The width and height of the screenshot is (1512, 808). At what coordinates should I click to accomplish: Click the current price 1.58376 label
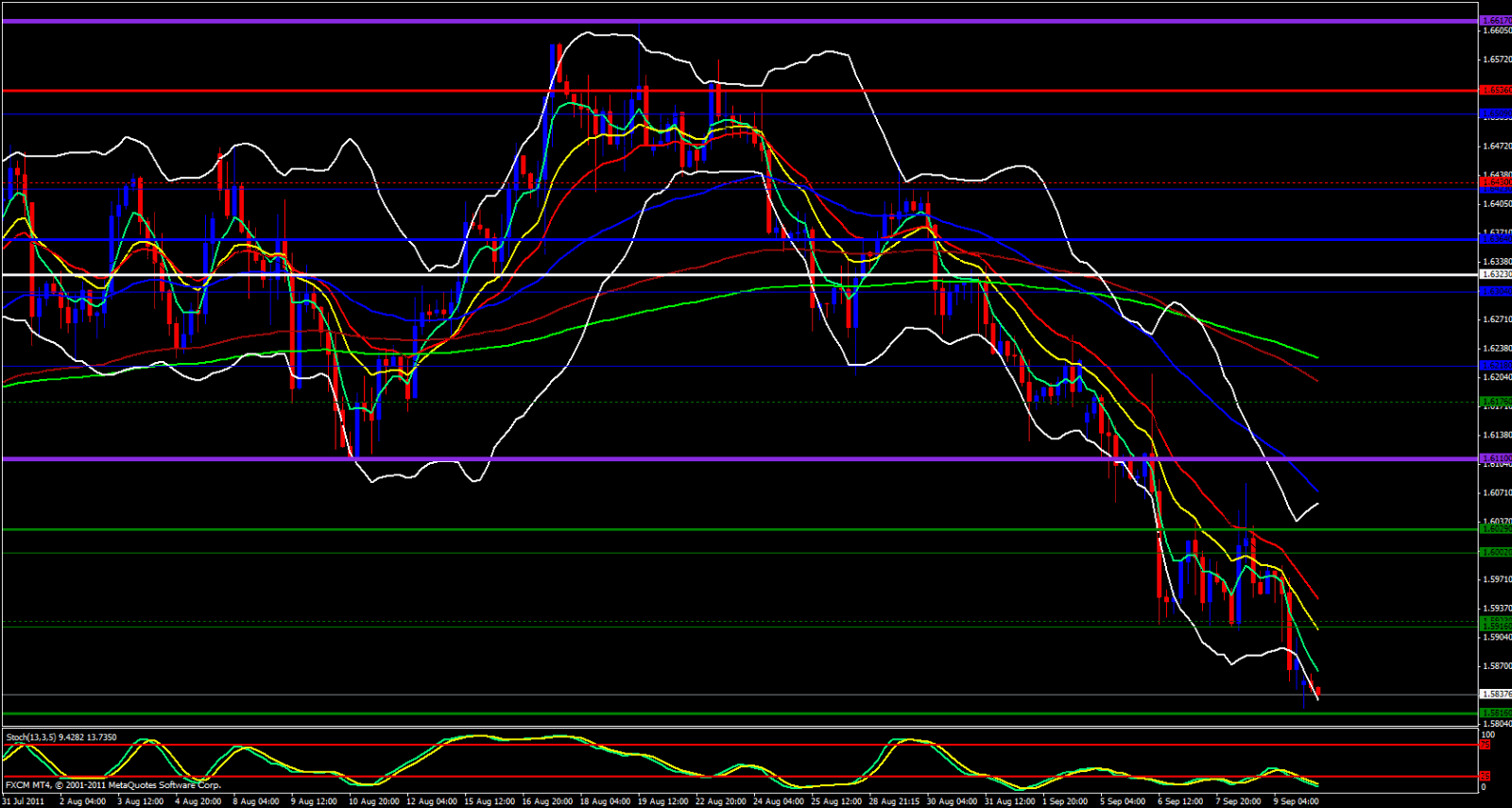pos(1495,695)
